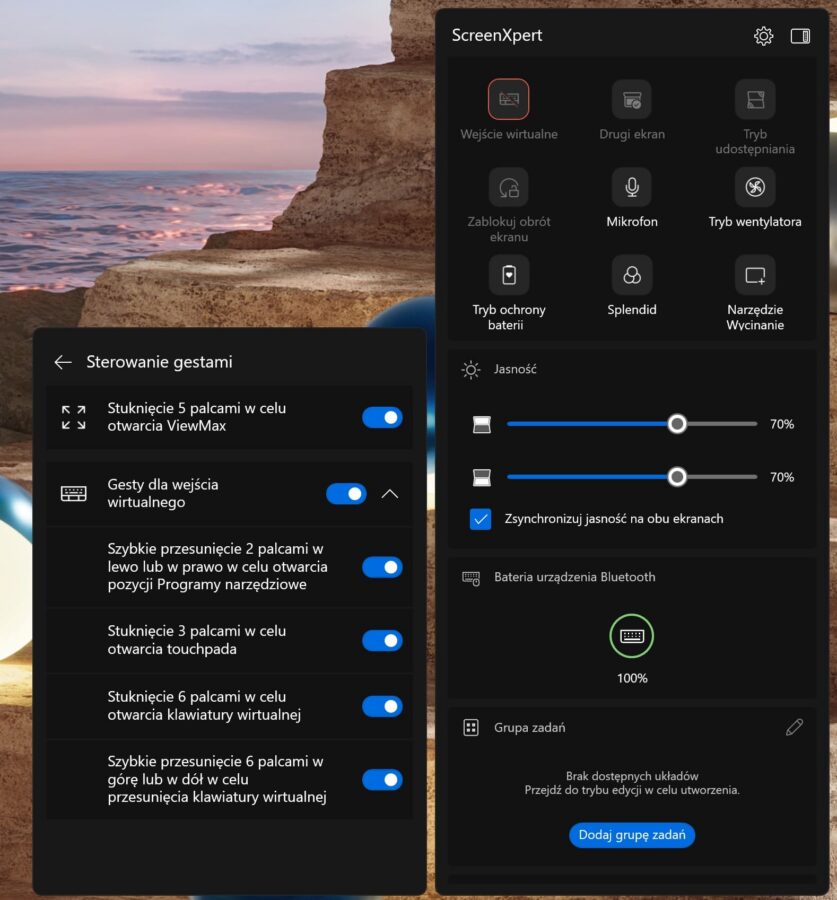The height and width of the screenshot is (900, 837).
Task: Launch Narzędzie Wycinanie snipping tool
Action: pyautogui.click(x=755, y=275)
